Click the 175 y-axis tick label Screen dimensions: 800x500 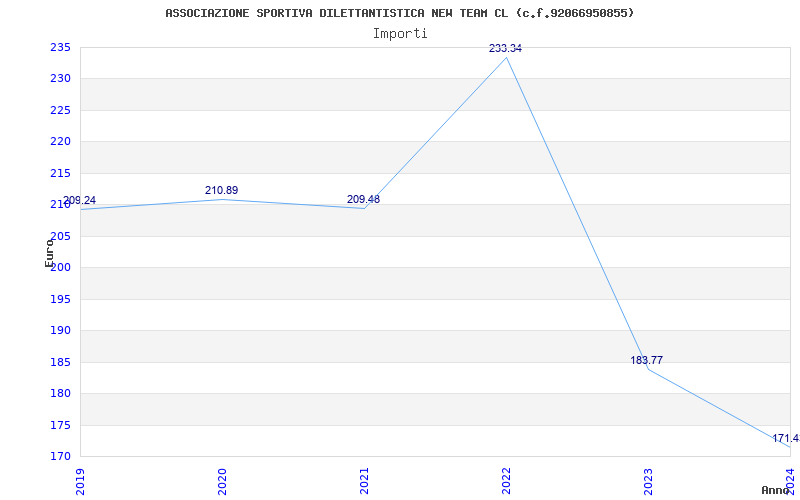[x=60, y=426]
